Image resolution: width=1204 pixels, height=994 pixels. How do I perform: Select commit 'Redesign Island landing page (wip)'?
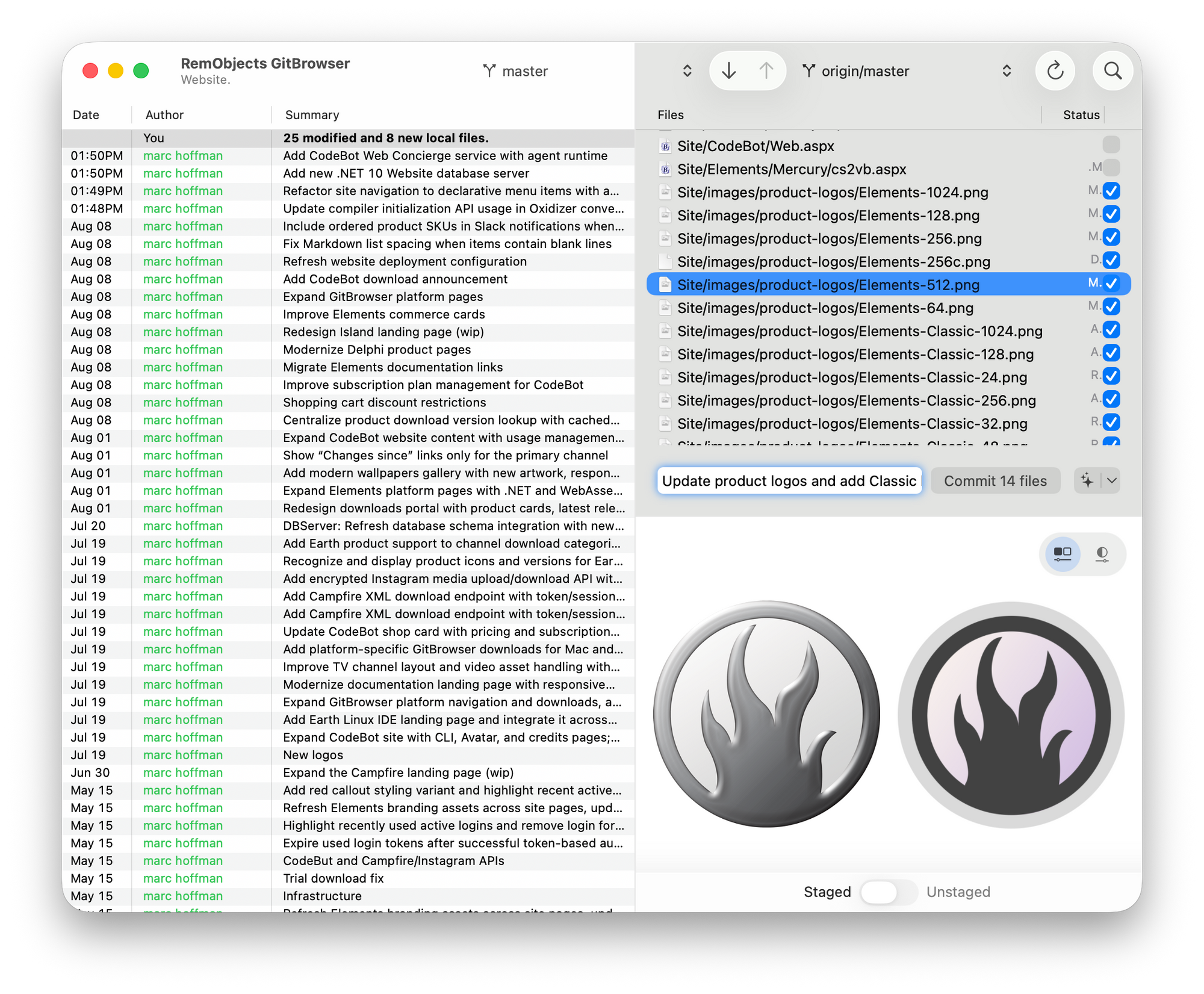[x=348, y=332]
